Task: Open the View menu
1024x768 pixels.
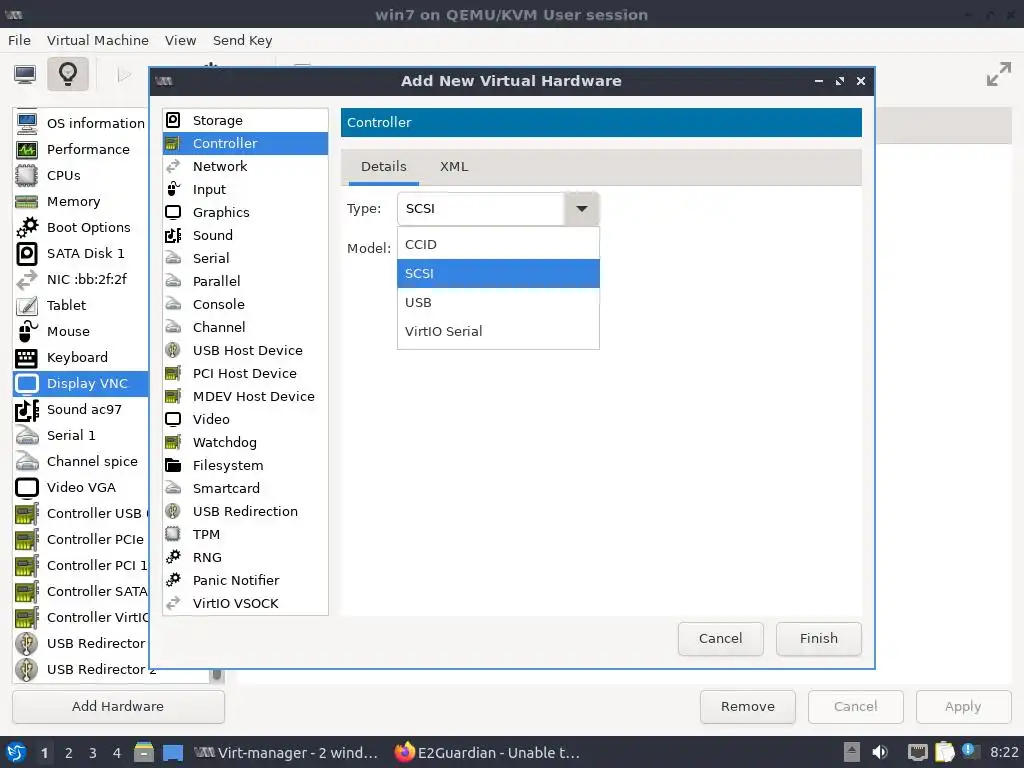Action: click(x=180, y=40)
